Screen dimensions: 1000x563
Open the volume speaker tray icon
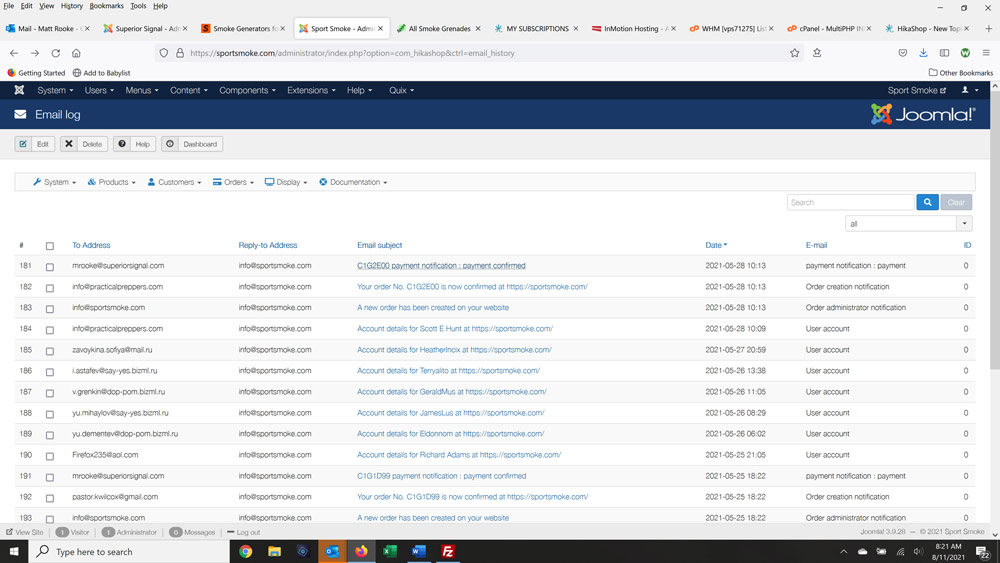(918, 552)
